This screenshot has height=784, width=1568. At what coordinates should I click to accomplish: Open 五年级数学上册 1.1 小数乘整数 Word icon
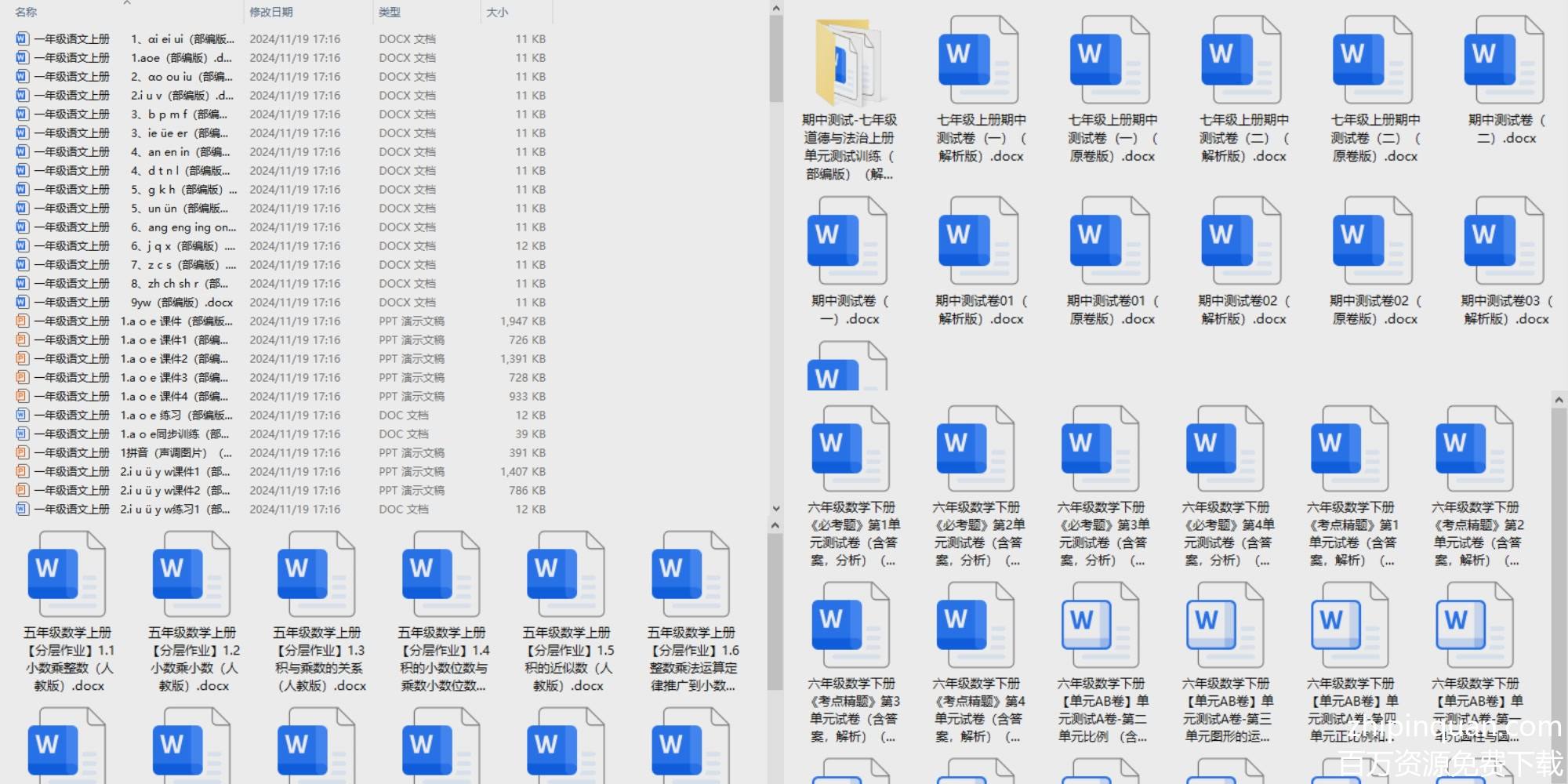coord(67,574)
